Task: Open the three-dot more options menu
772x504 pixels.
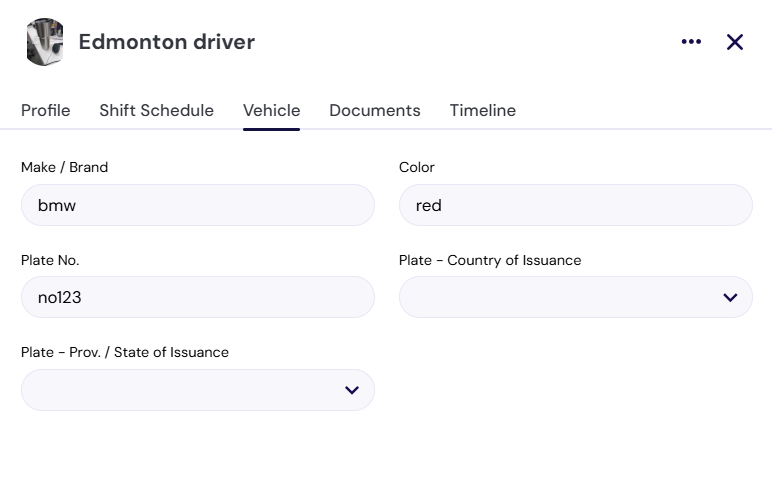Action: [x=691, y=42]
